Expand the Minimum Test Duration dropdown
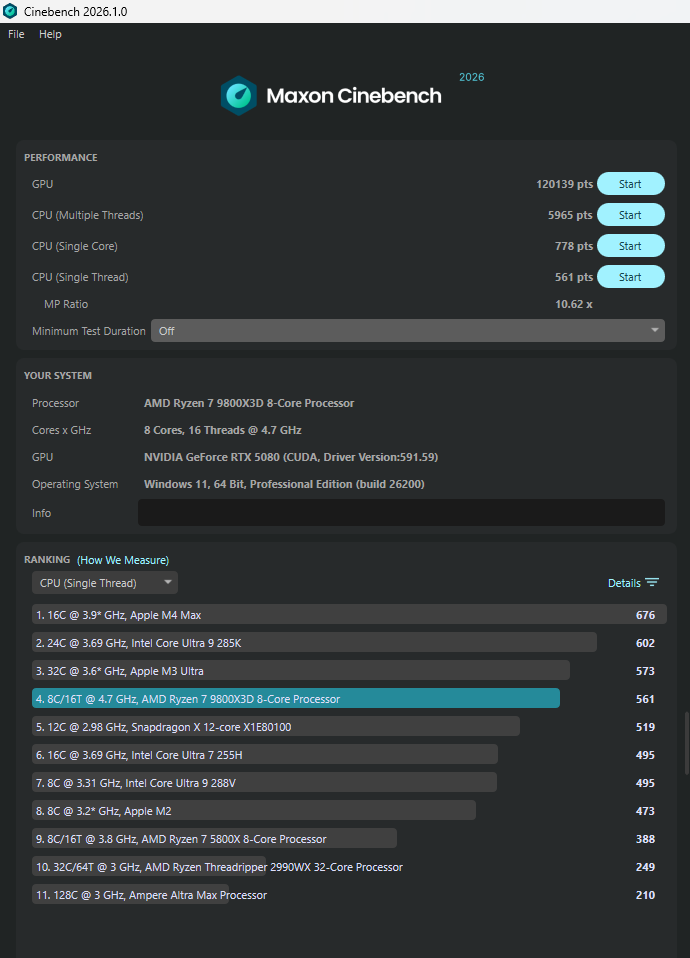Image resolution: width=690 pixels, height=958 pixels. (407, 331)
